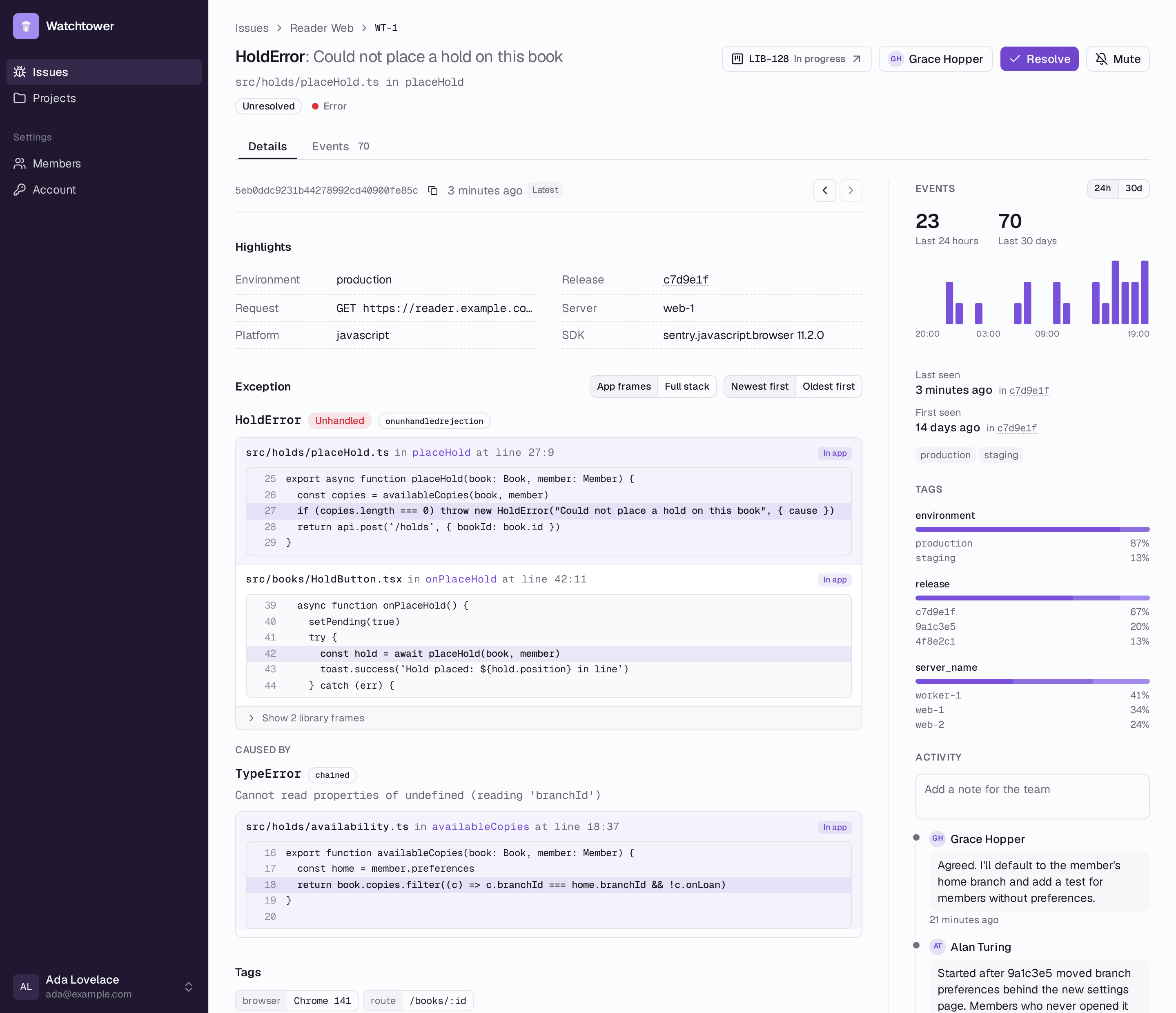Focus the Add a note for the team field
This screenshot has width=1176, height=1013.
[1032, 796]
